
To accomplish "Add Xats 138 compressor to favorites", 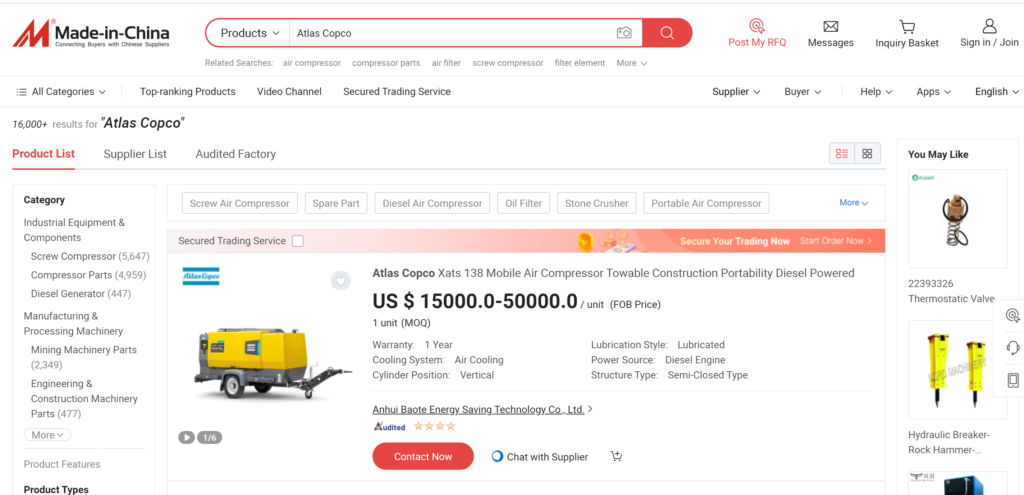I will (340, 281).
